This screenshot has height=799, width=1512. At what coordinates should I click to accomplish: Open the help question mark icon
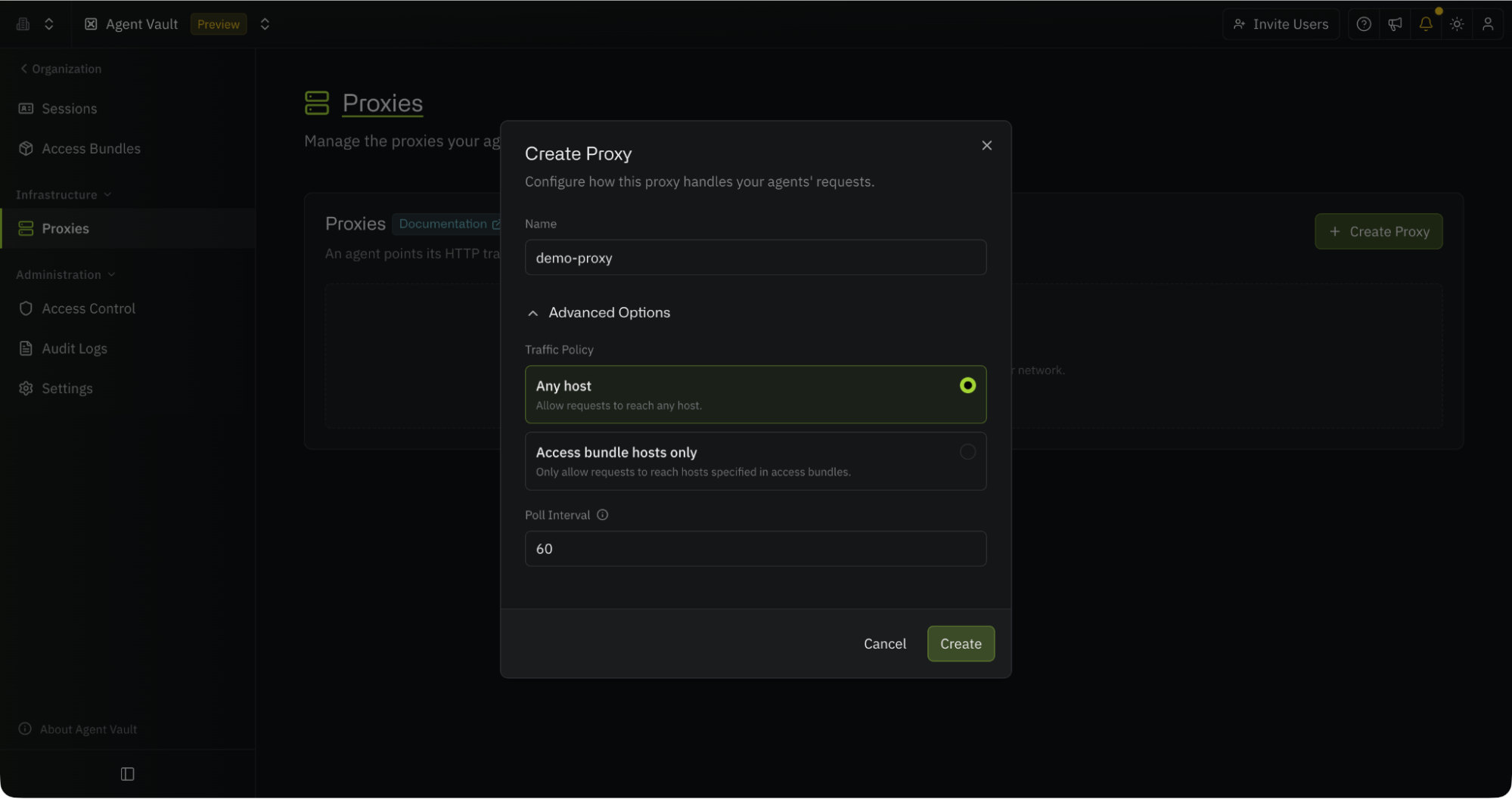point(1364,24)
